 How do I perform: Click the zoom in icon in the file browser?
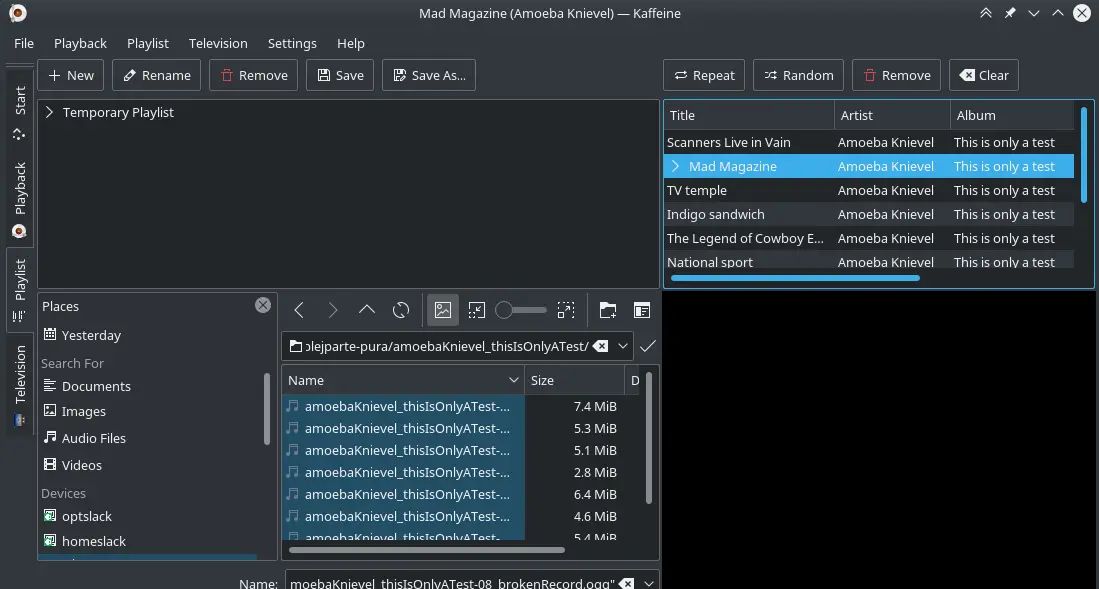(x=566, y=310)
